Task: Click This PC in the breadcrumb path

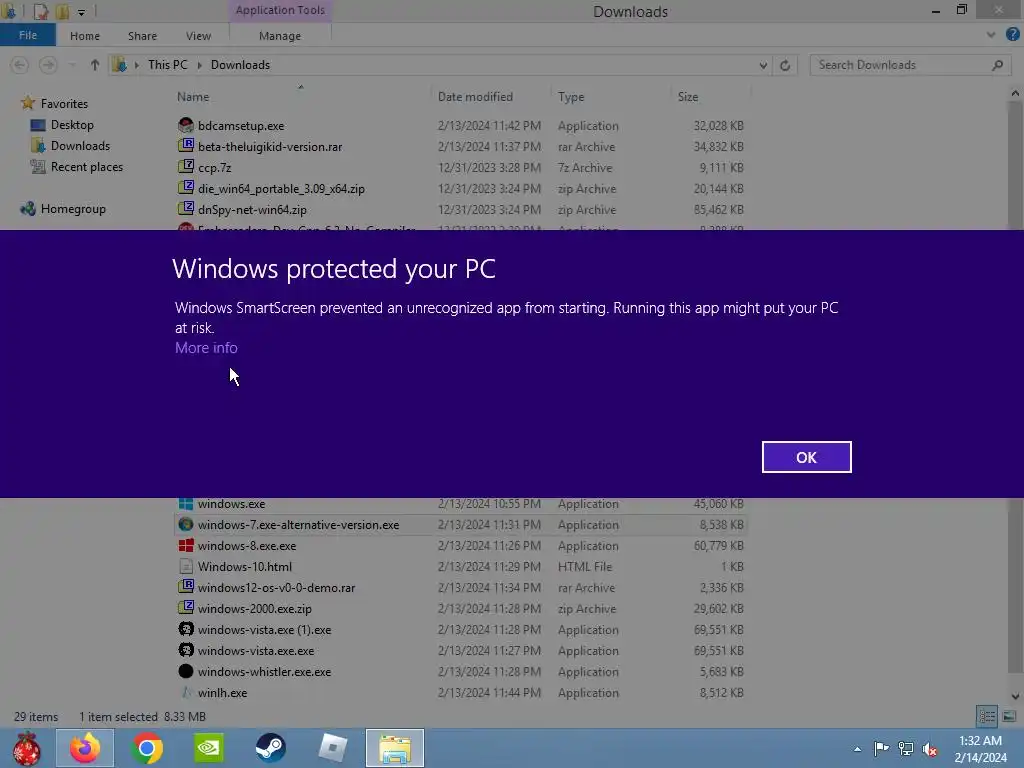Action: click(167, 65)
